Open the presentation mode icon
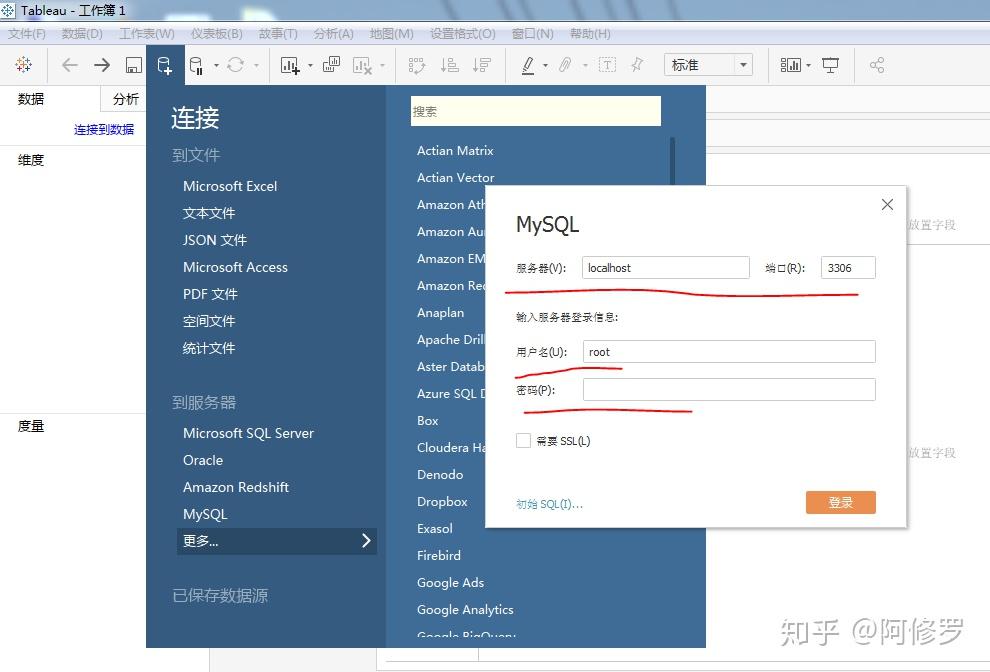 coord(831,63)
